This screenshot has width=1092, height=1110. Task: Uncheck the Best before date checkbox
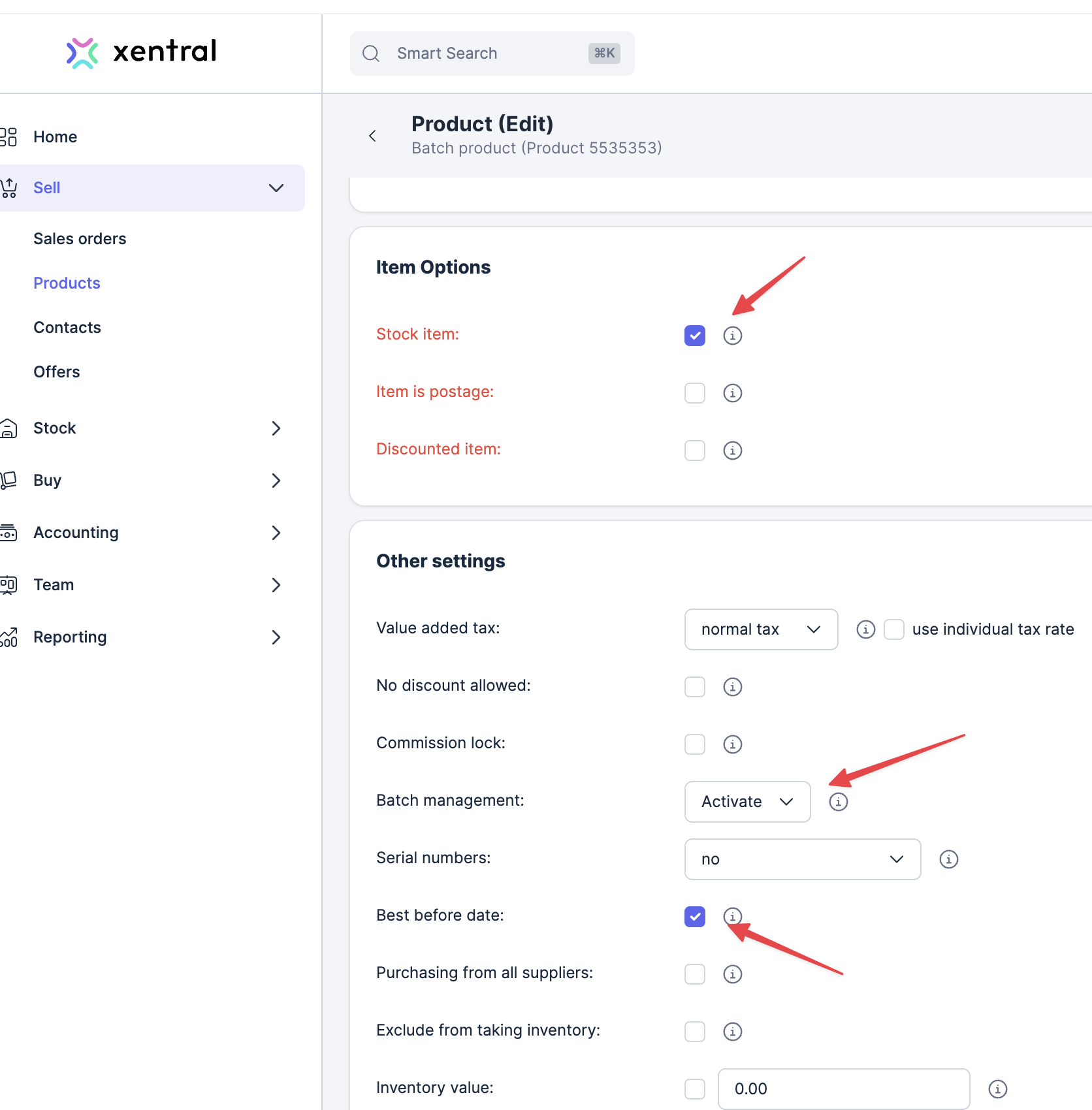pos(695,917)
